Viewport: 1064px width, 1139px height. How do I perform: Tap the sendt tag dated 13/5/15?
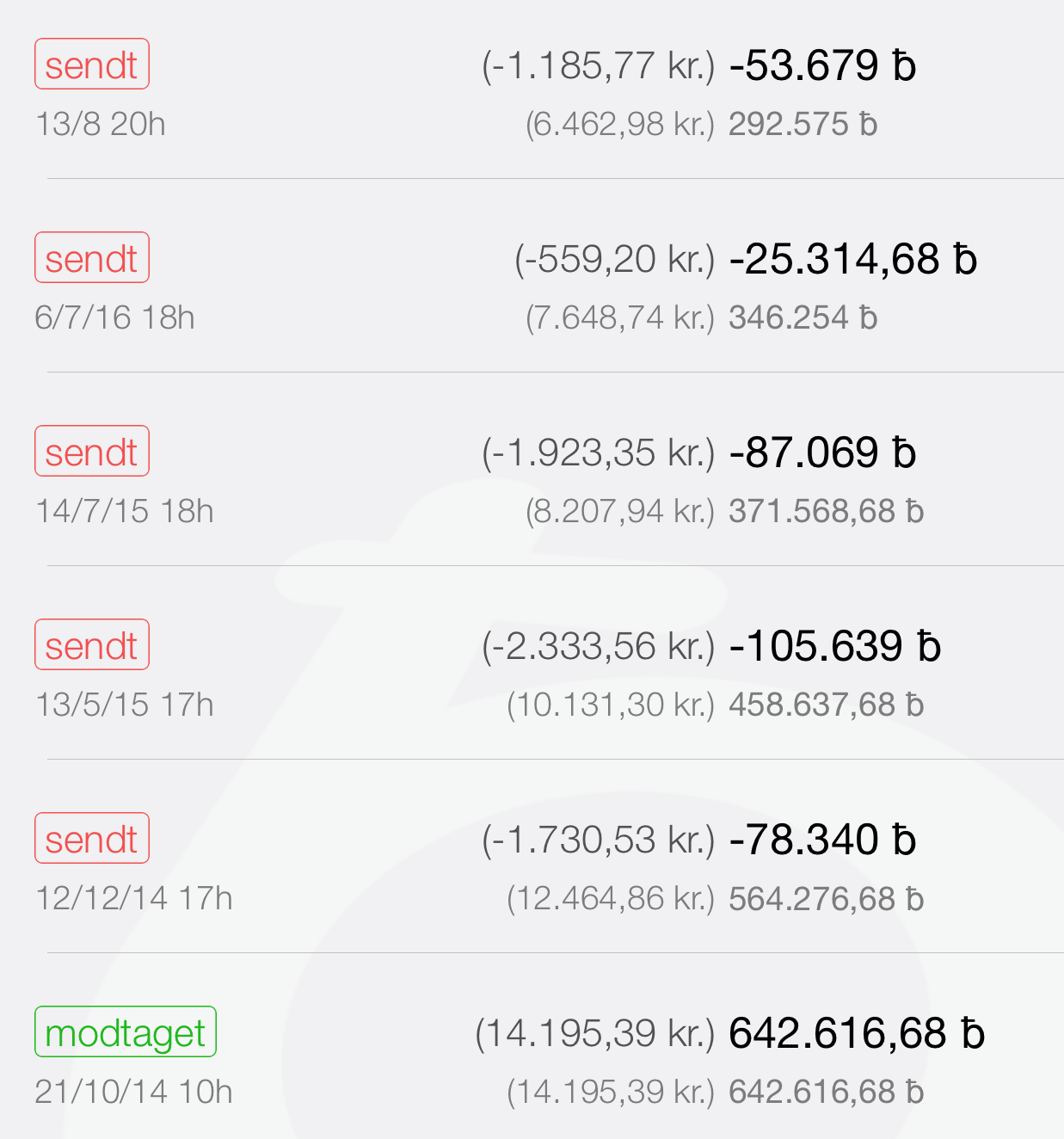click(x=92, y=645)
